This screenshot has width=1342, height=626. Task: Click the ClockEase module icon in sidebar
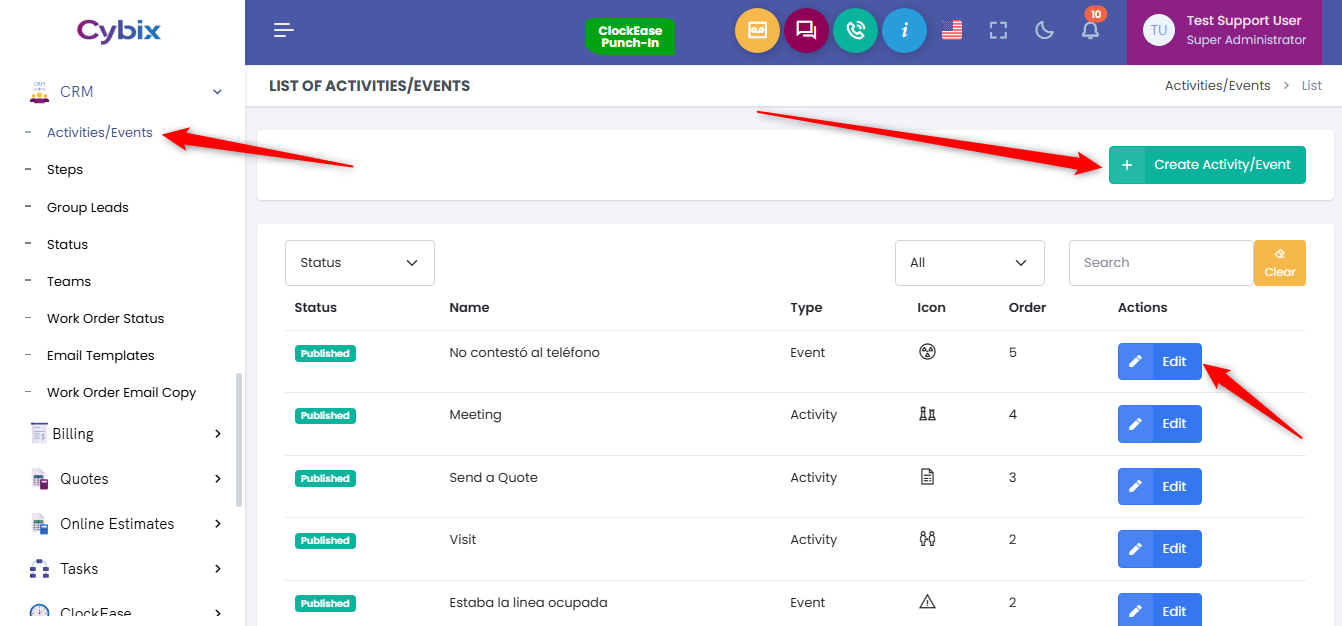[x=39, y=613]
